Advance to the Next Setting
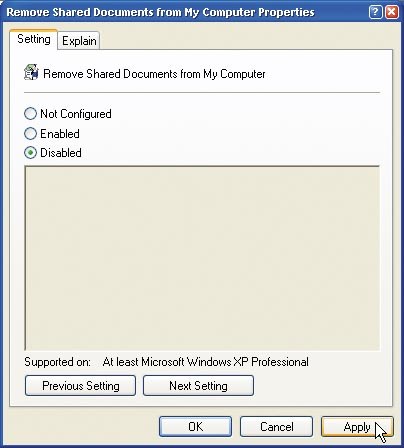The height and width of the screenshot is (448, 404). 198,386
